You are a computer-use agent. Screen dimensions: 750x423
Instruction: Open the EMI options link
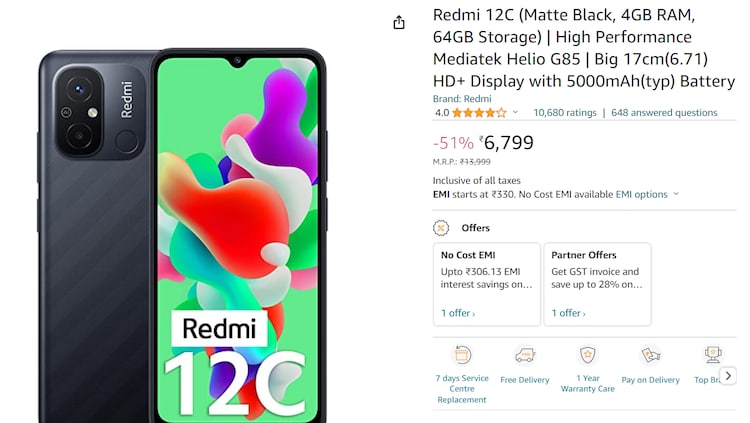click(x=641, y=194)
